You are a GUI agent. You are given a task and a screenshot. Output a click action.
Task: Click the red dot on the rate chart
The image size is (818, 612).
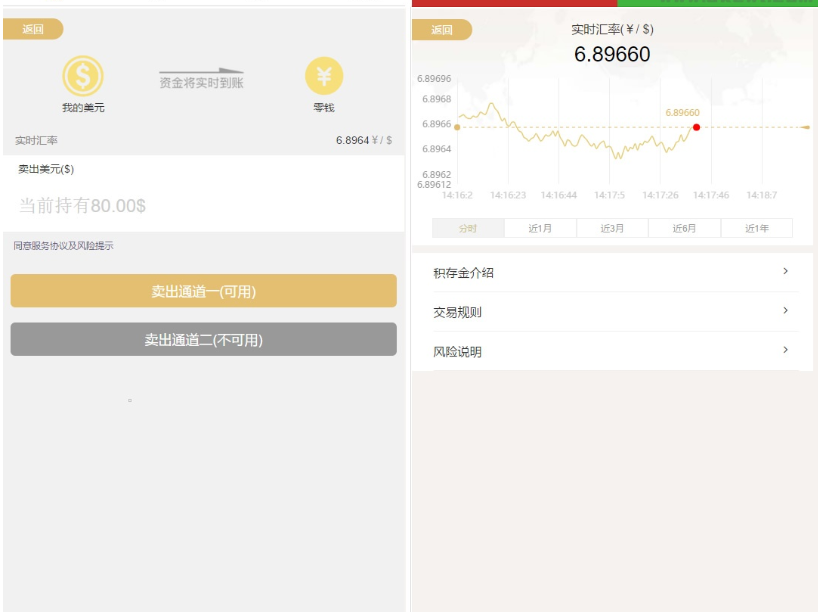point(696,127)
